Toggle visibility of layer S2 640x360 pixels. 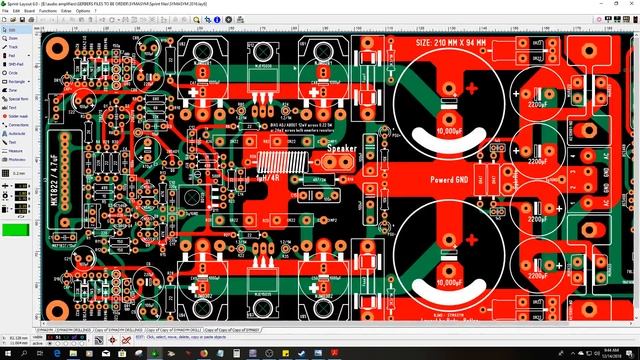coord(74,338)
